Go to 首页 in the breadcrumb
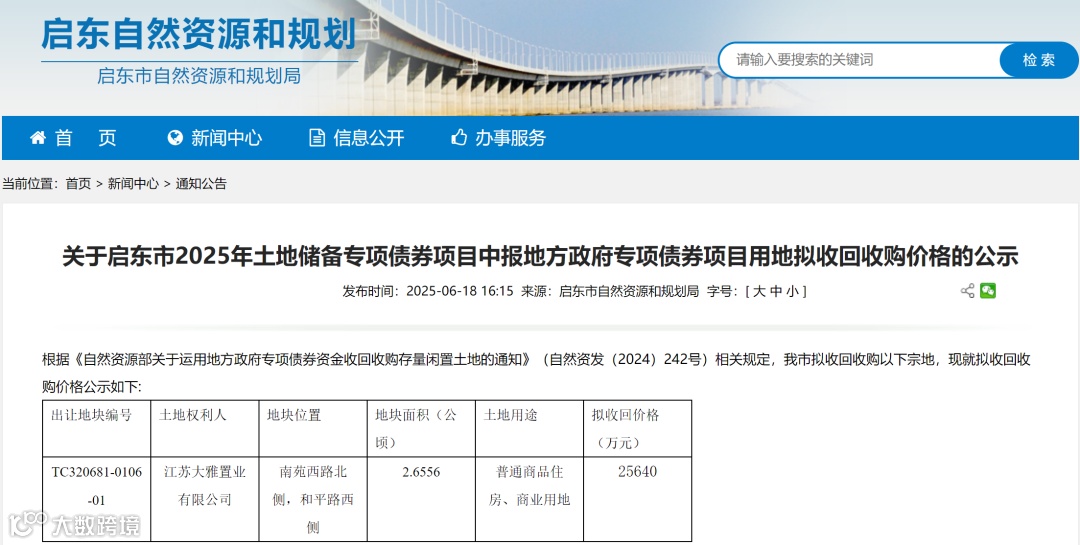 click(x=78, y=183)
